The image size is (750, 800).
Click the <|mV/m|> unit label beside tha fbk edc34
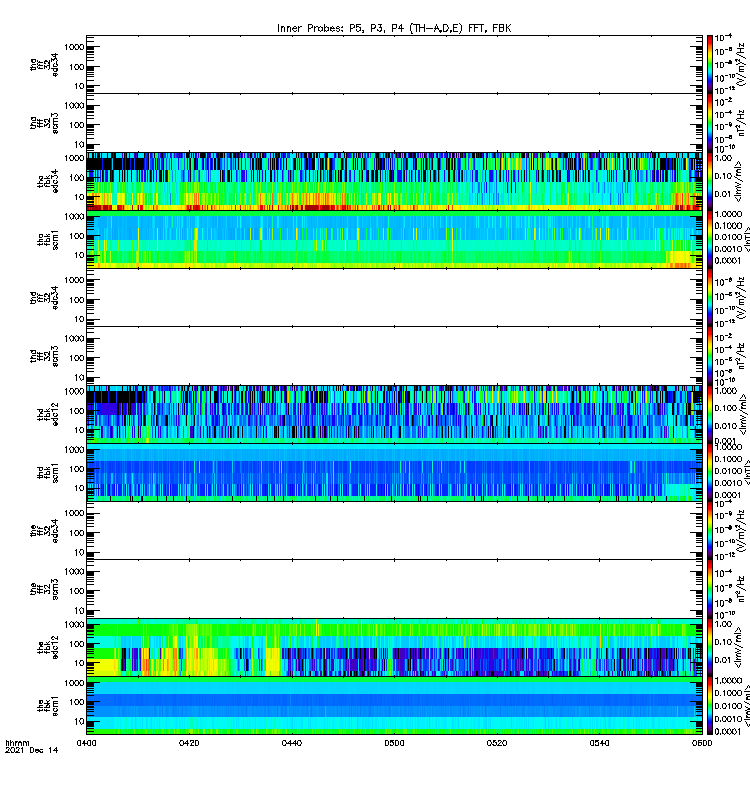(x=739, y=181)
